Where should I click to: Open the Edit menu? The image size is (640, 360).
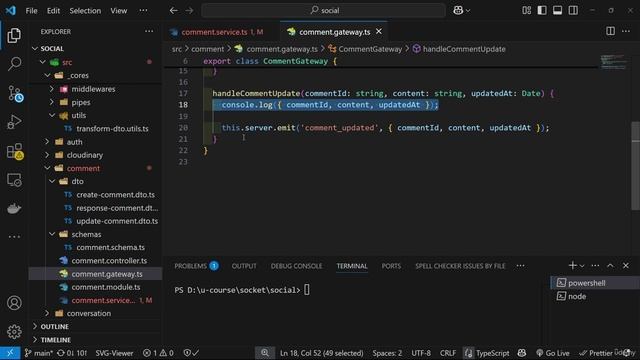pos(53,11)
